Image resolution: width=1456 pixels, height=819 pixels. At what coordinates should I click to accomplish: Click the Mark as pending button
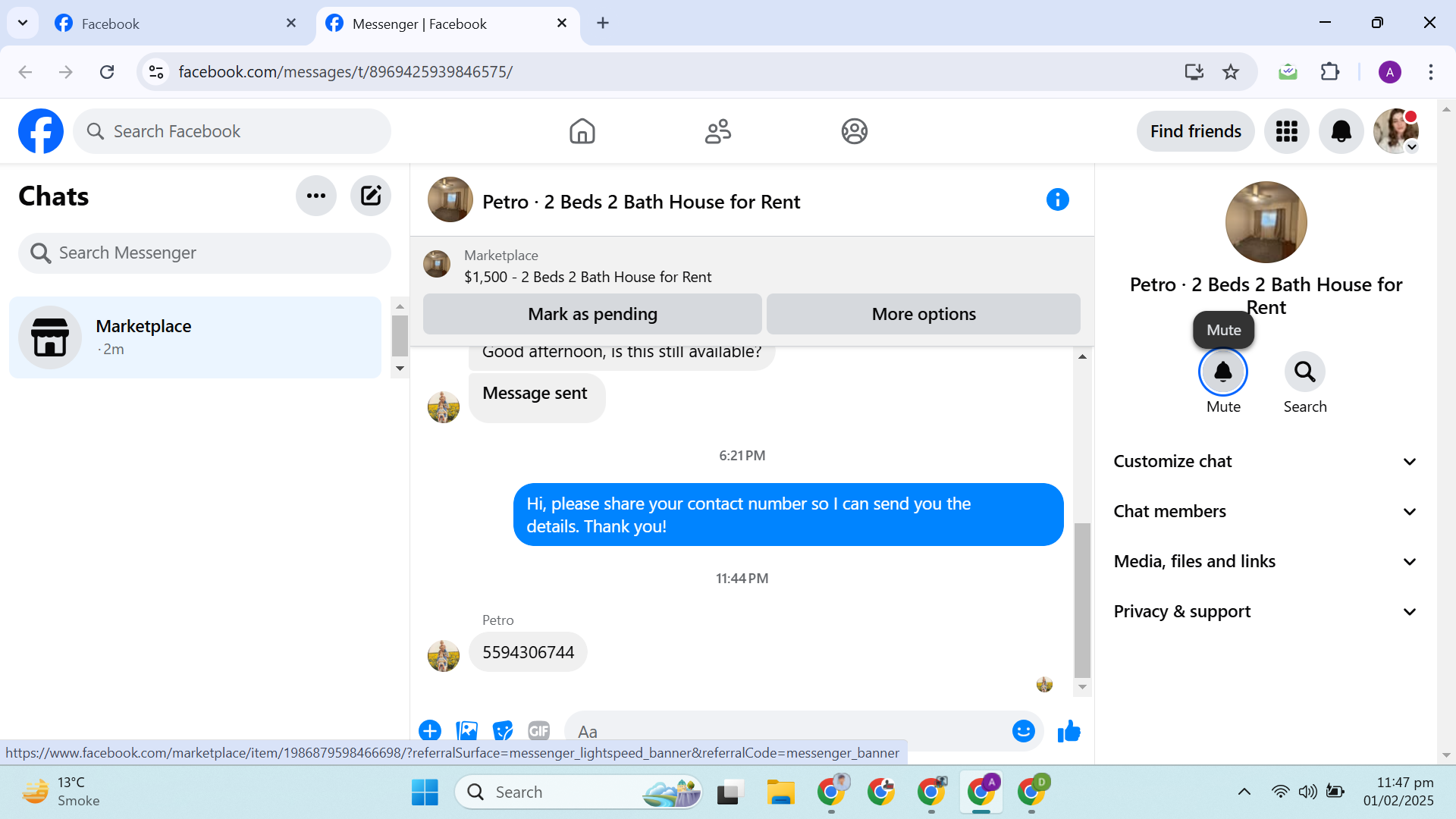pyautogui.click(x=592, y=314)
